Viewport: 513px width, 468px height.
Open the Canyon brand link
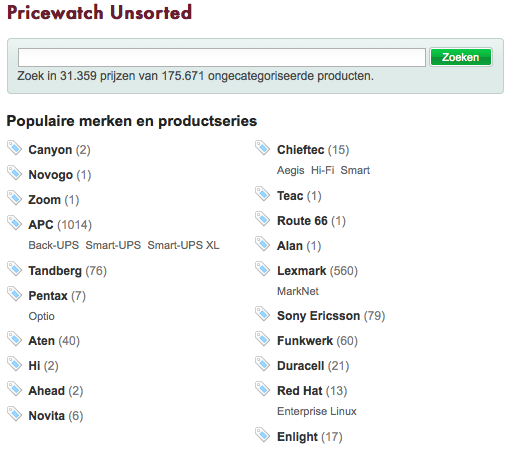[x=50, y=150]
